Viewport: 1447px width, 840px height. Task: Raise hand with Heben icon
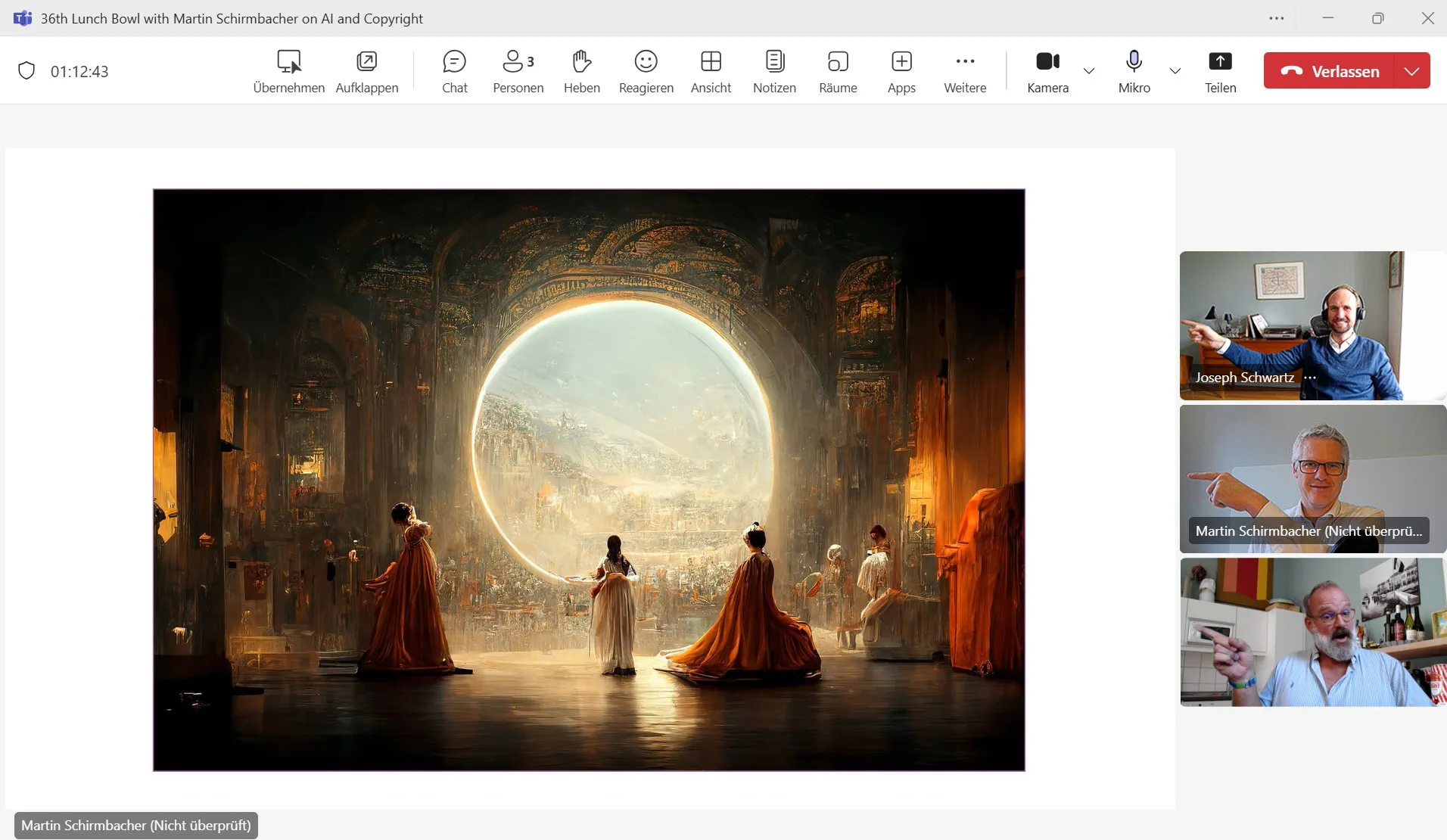(581, 71)
